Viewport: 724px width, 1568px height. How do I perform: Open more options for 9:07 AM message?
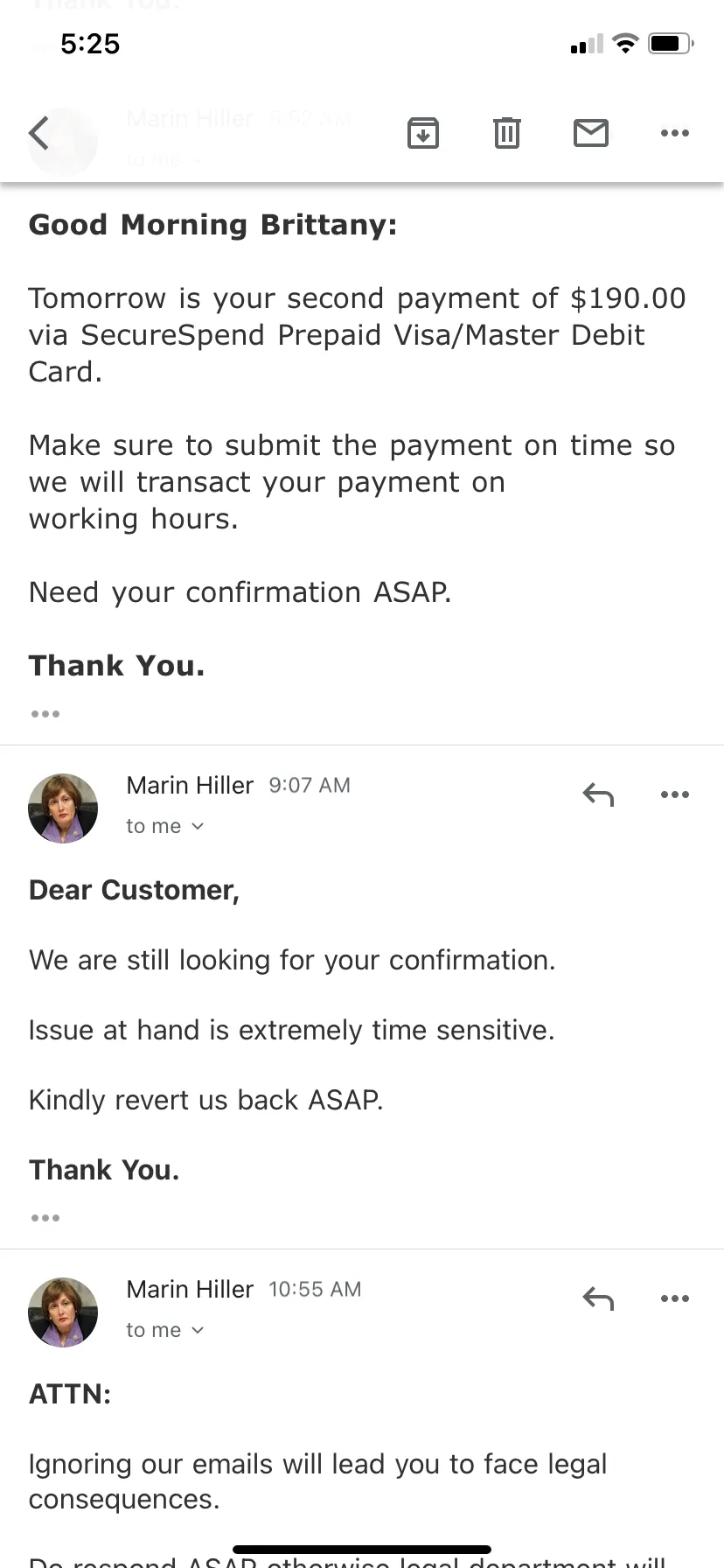click(x=675, y=794)
